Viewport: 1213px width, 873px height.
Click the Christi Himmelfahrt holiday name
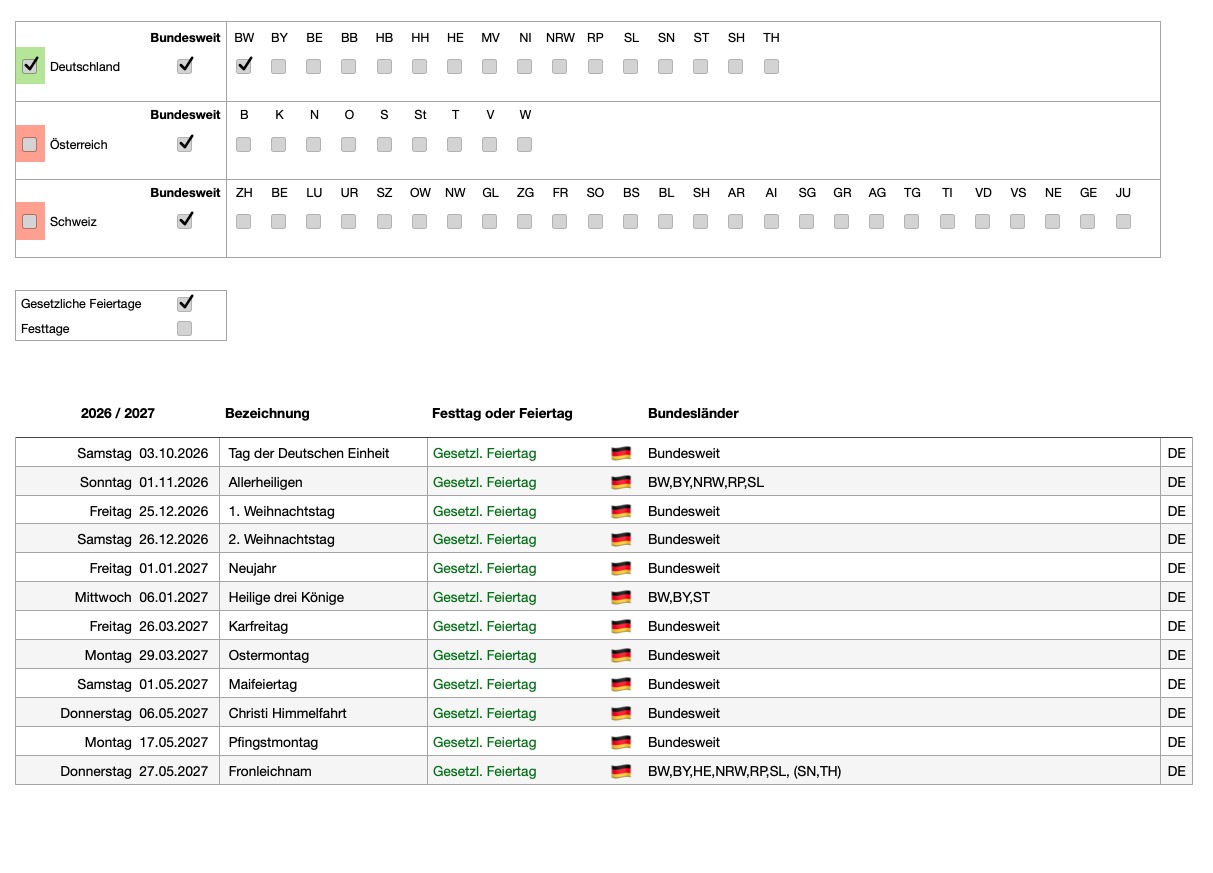coord(287,713)
